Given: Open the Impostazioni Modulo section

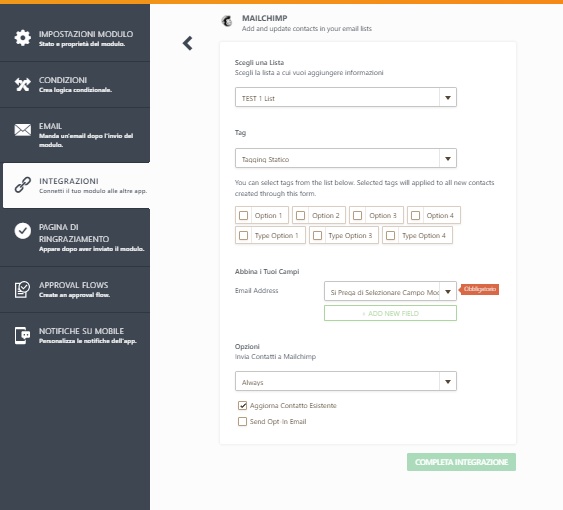Looking at the screenshot, I should (x=75, y=38).
